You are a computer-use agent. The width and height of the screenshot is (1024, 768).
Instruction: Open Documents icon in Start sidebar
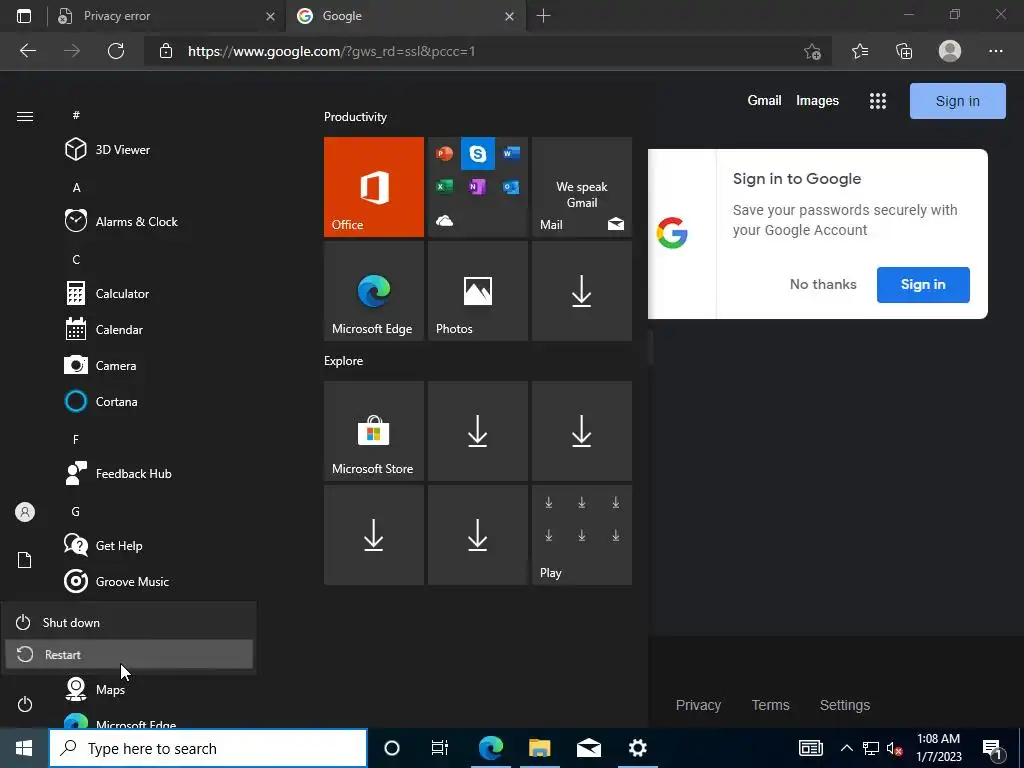(25, 560)
